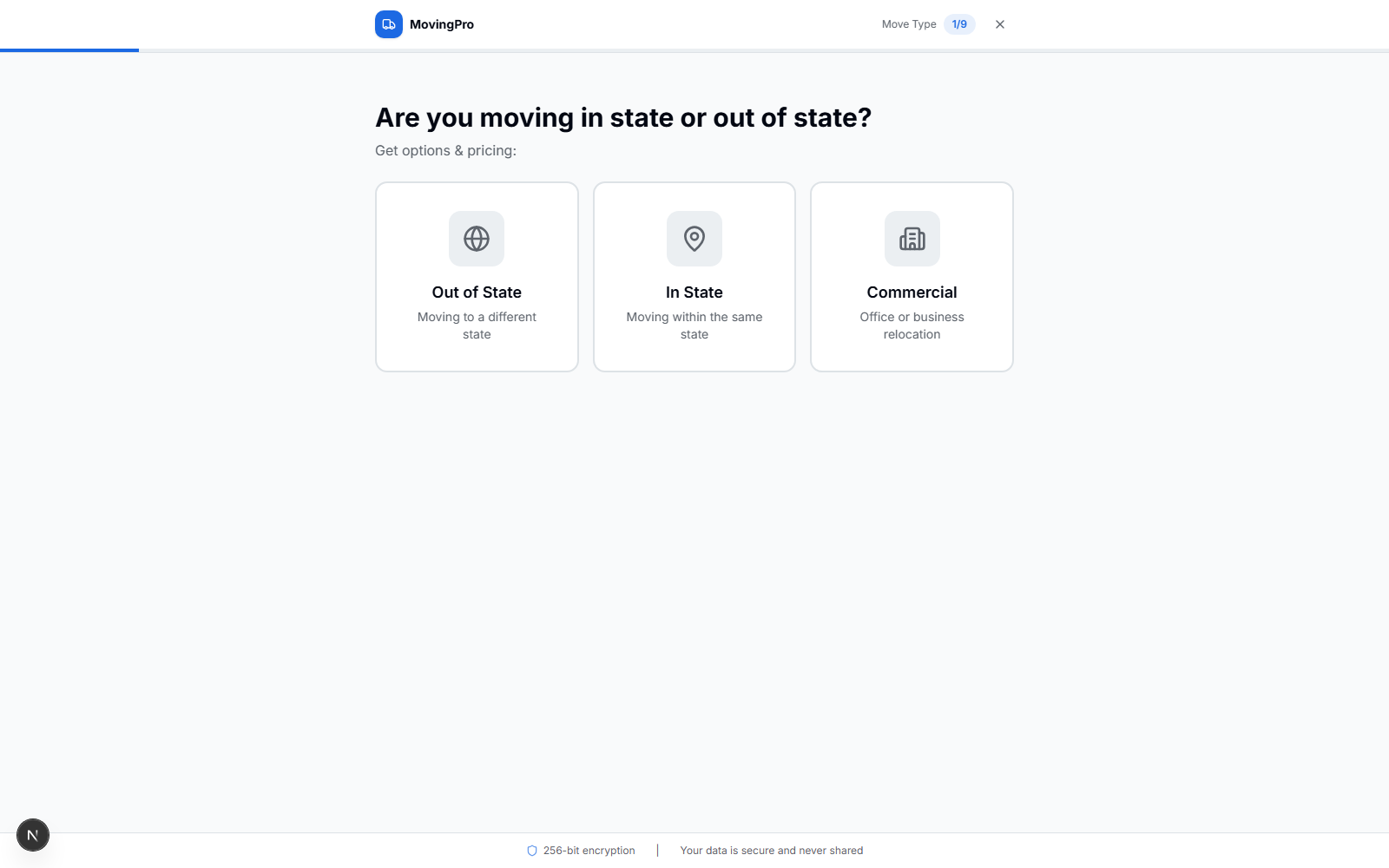Click the 'Move Type' step label
Image resolution: width=1389 pixels, height=868 pixels.
909,24
